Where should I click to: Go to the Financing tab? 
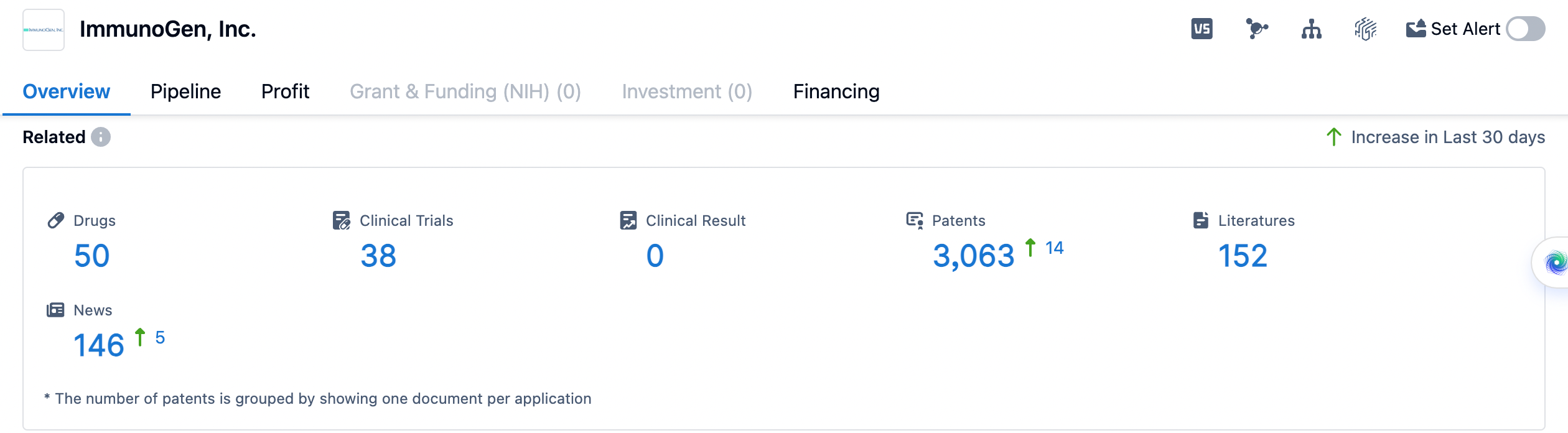(x=836, y=91)
